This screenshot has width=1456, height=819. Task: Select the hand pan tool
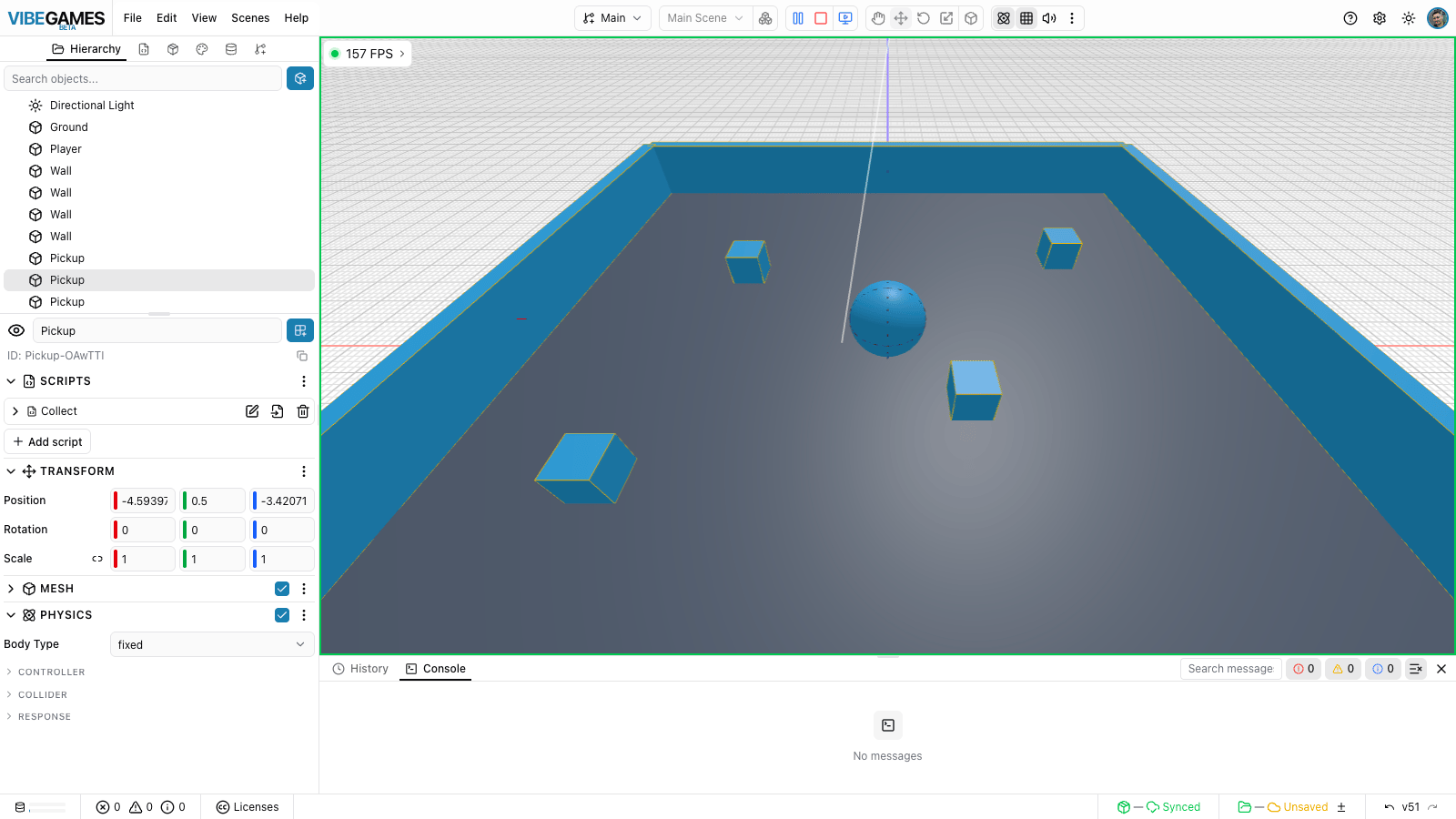click(x=878, y=18)
